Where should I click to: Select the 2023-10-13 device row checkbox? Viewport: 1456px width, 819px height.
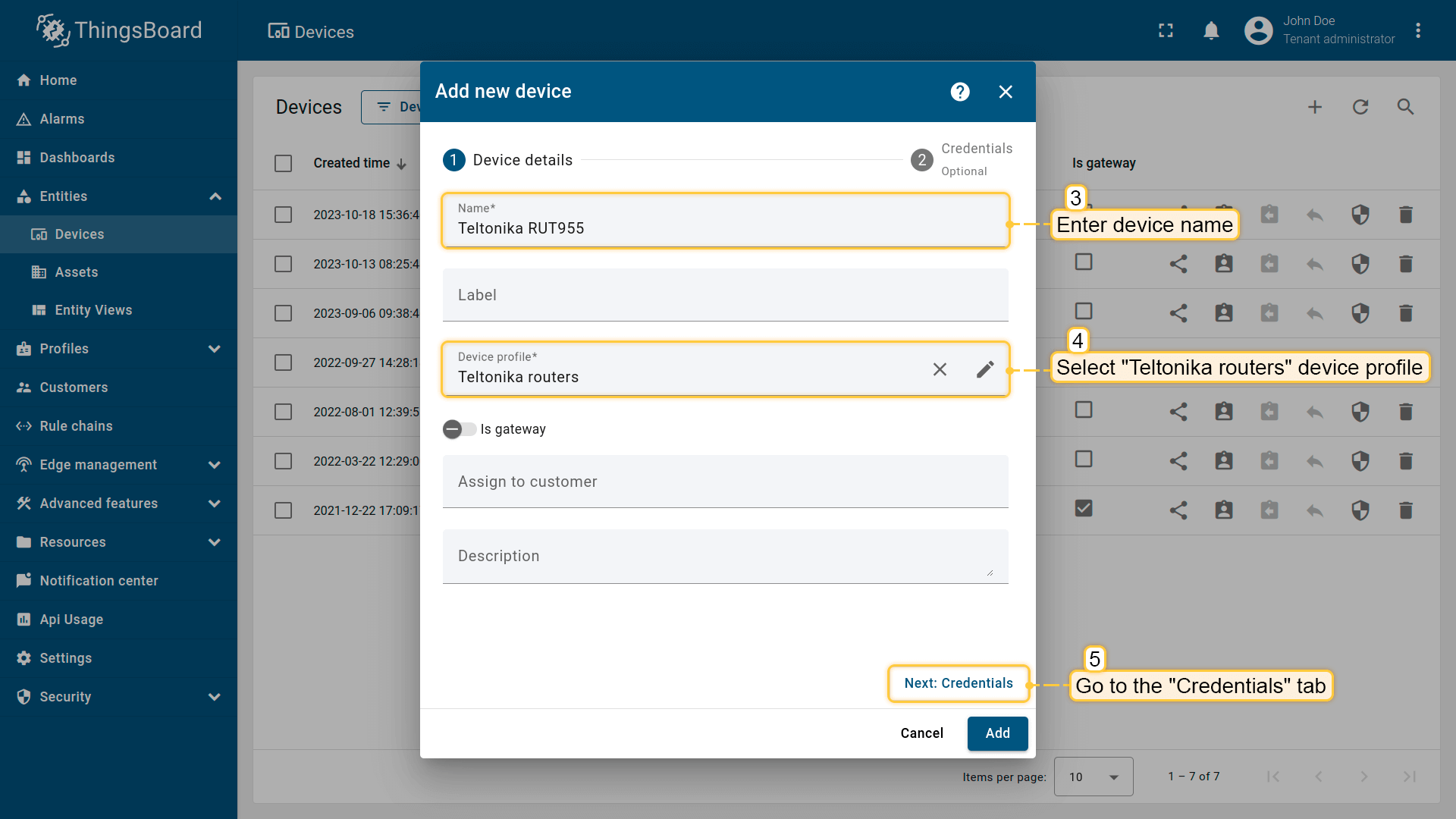tap(283, 264)
